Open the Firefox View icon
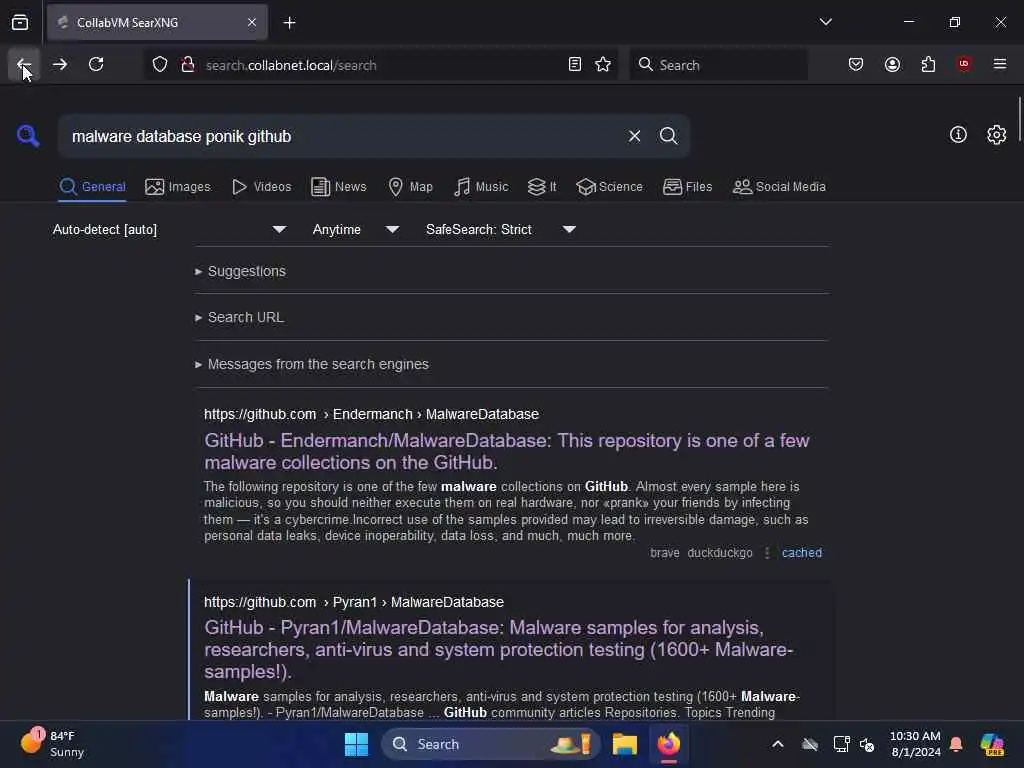The image size is (1024, 768). [20, 23]
